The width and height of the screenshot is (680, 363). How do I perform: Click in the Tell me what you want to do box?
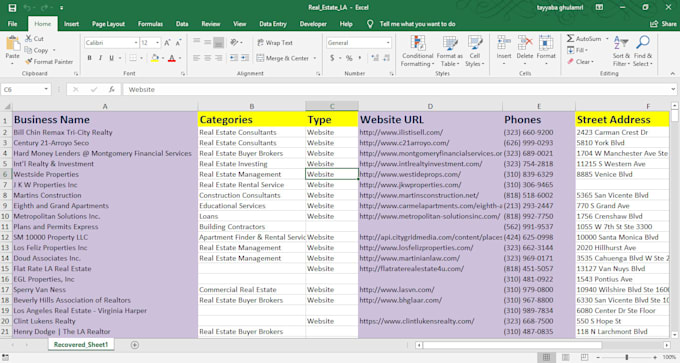[417, 24]
